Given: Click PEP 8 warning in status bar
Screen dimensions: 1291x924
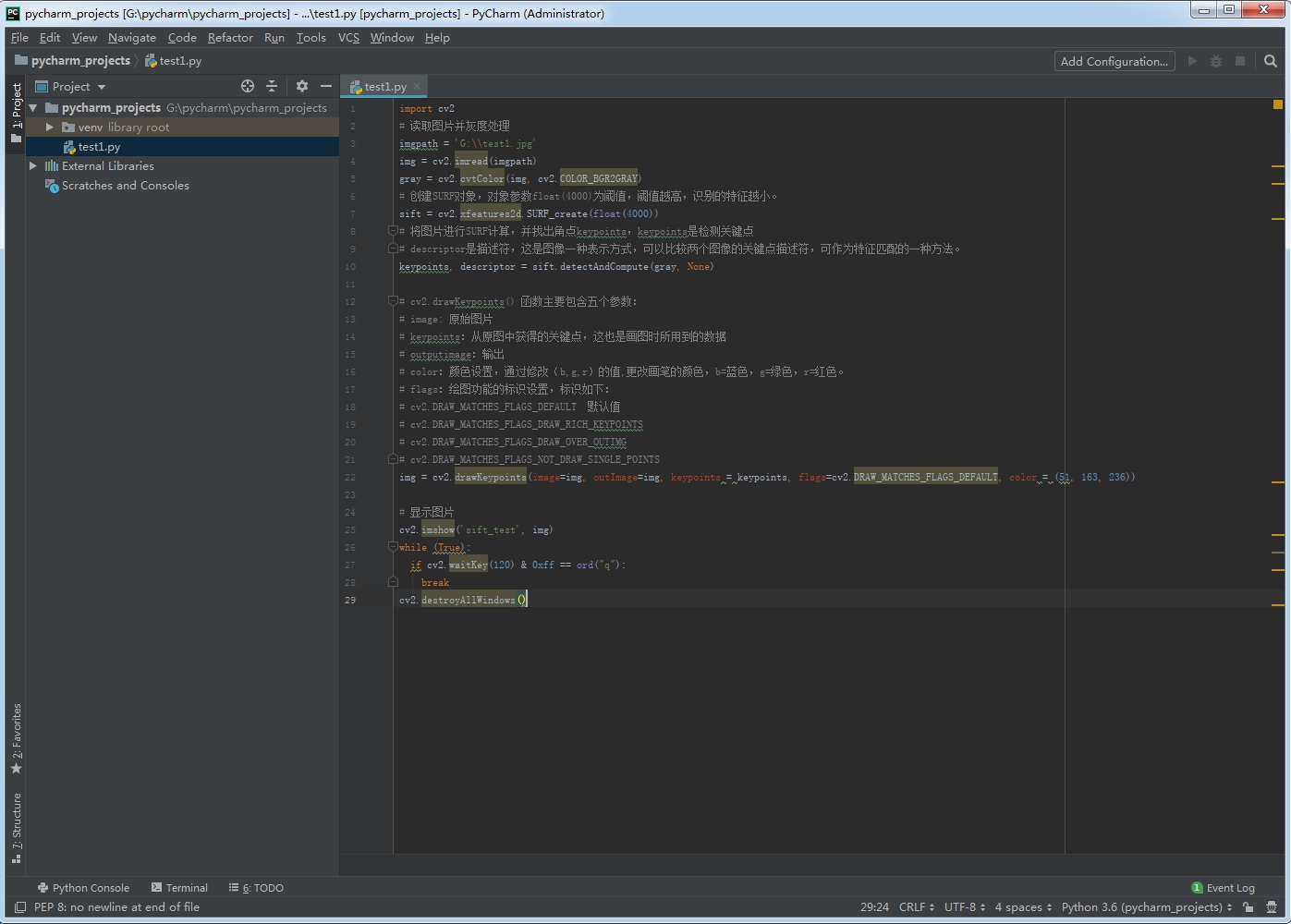Looking at the screenshot, I should (116, 907).
